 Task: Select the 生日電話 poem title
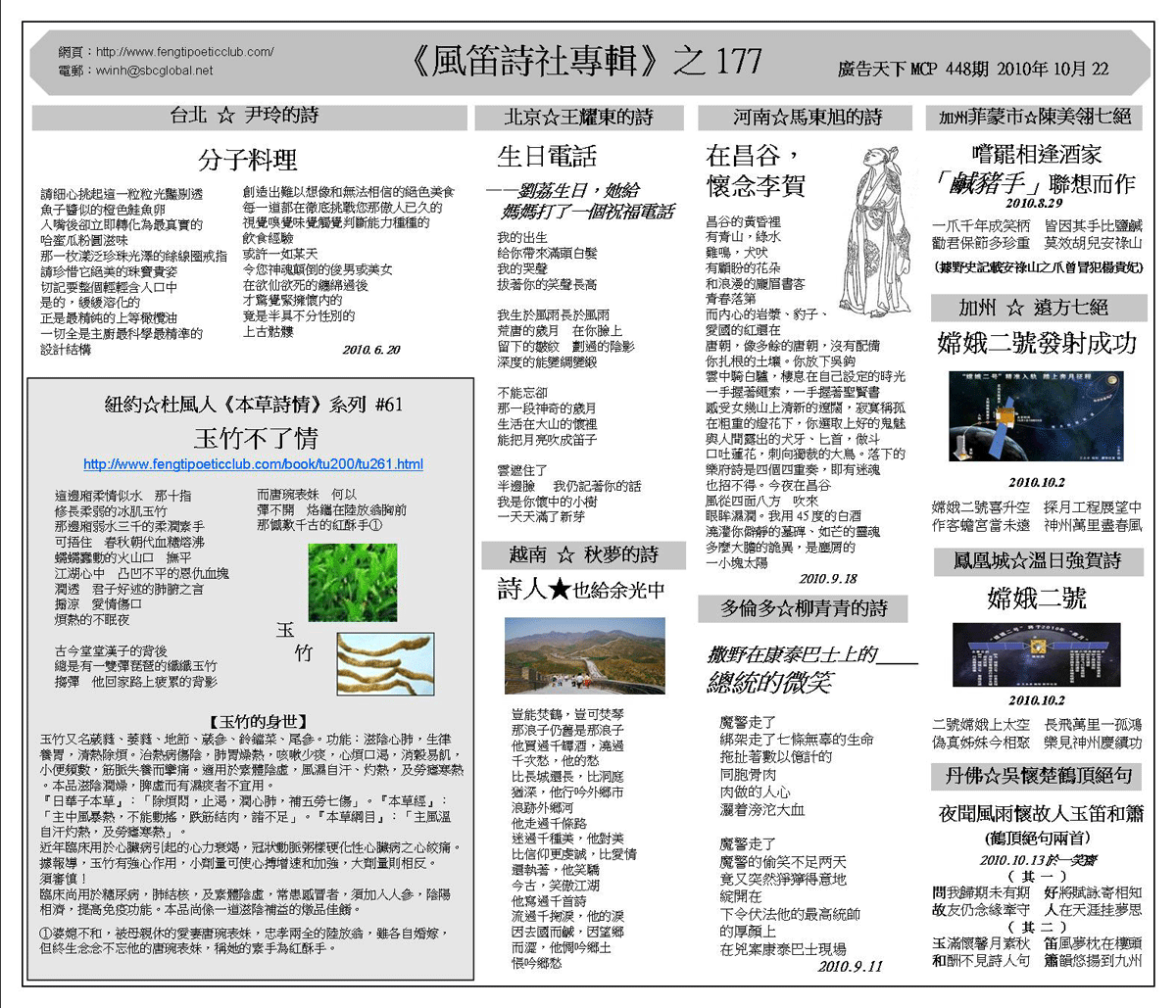coord(546,157)
